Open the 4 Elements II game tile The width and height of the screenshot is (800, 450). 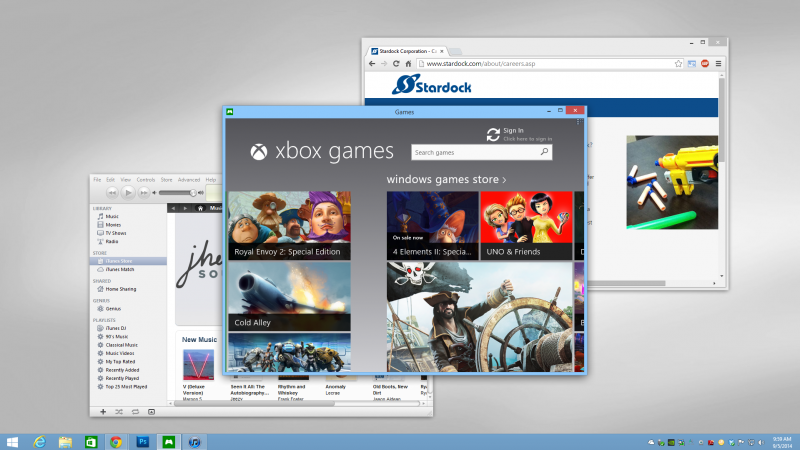[x=433, y=226]
